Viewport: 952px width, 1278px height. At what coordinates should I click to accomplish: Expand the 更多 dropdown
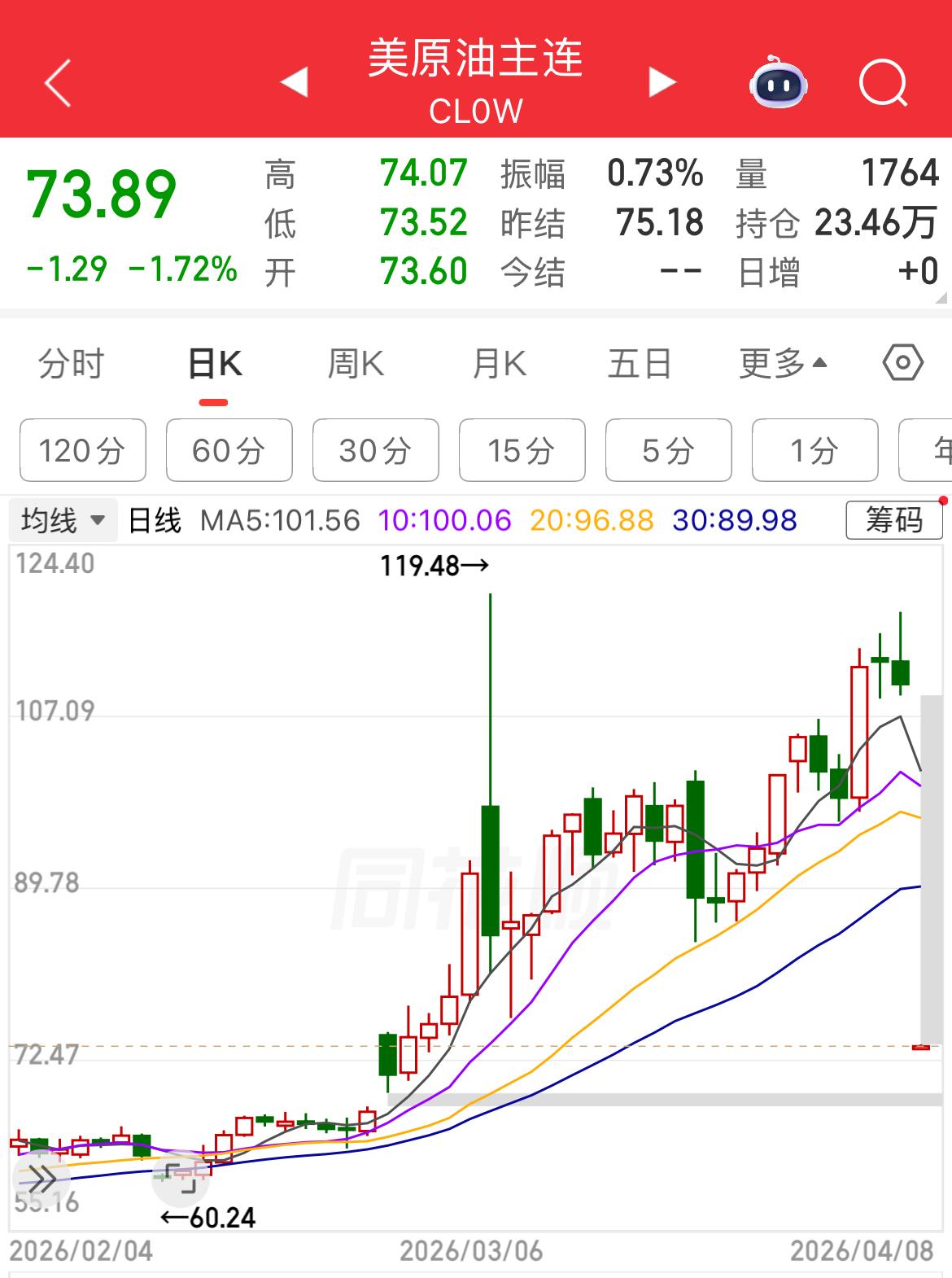point(783,363)
